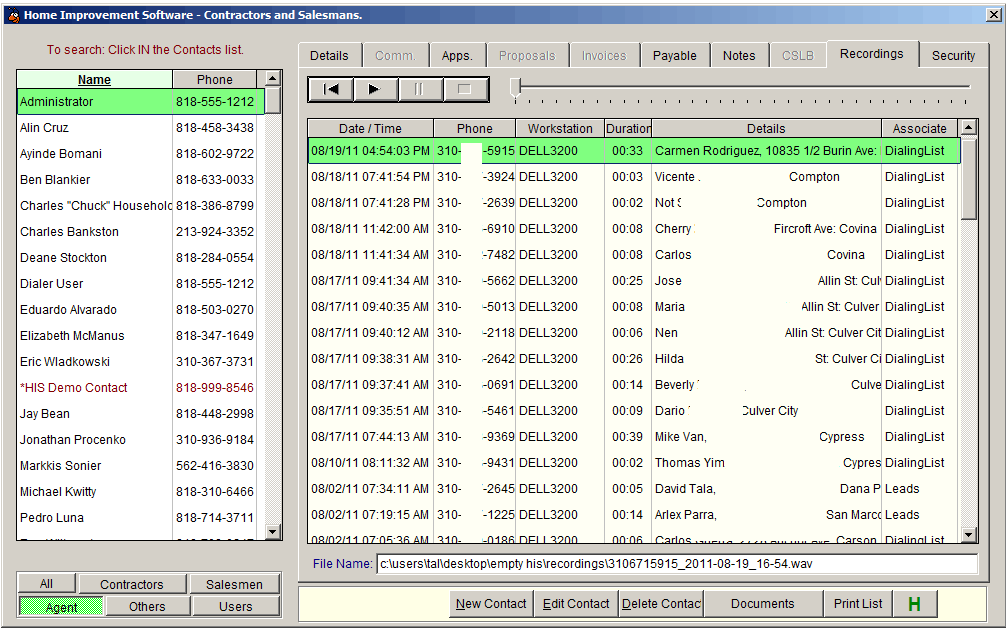The width and height of the screenshot is (1006, 630).
Task: Select the David Tala Leads recording
Action: click(634, 488)
